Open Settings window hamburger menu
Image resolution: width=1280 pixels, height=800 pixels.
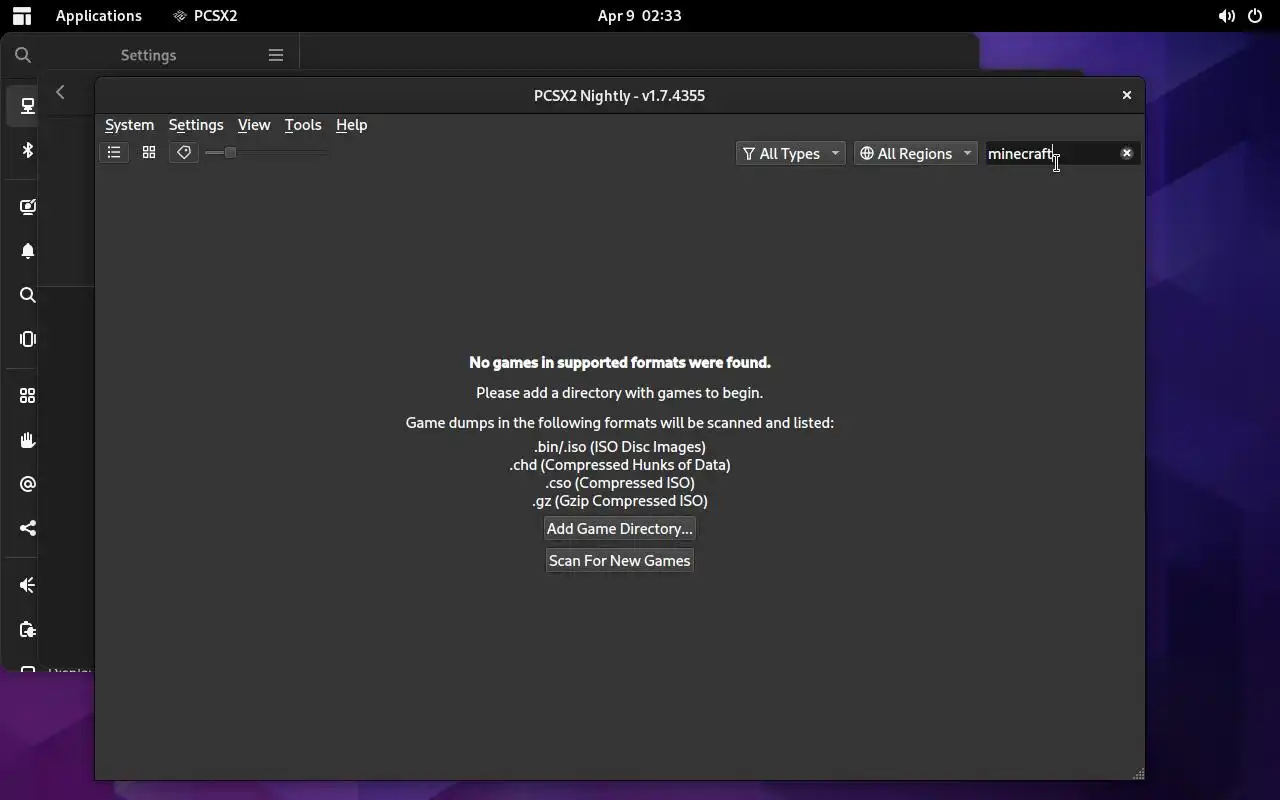(276, 55)
